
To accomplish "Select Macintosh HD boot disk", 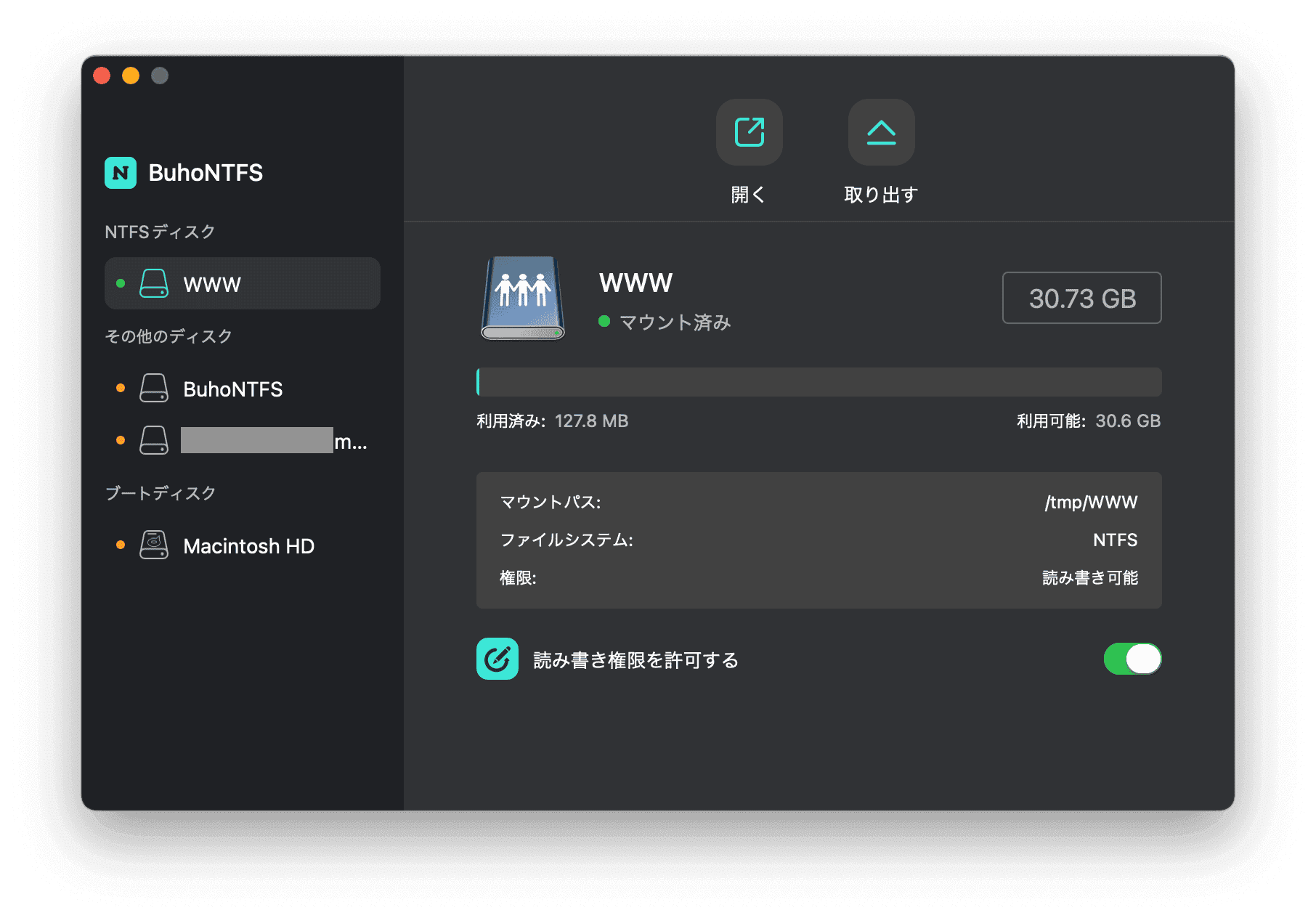I will [243, 545].
